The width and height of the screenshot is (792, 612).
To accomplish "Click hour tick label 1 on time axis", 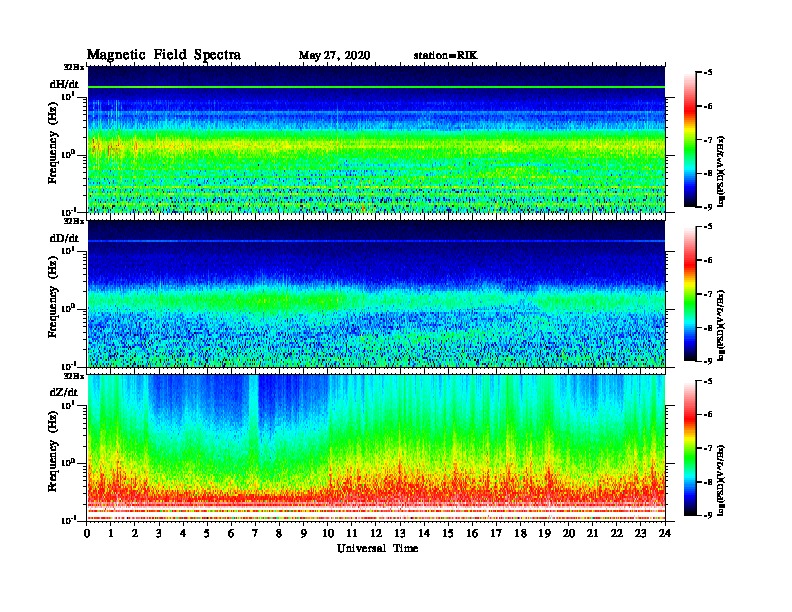I will (x=111, y=533).
